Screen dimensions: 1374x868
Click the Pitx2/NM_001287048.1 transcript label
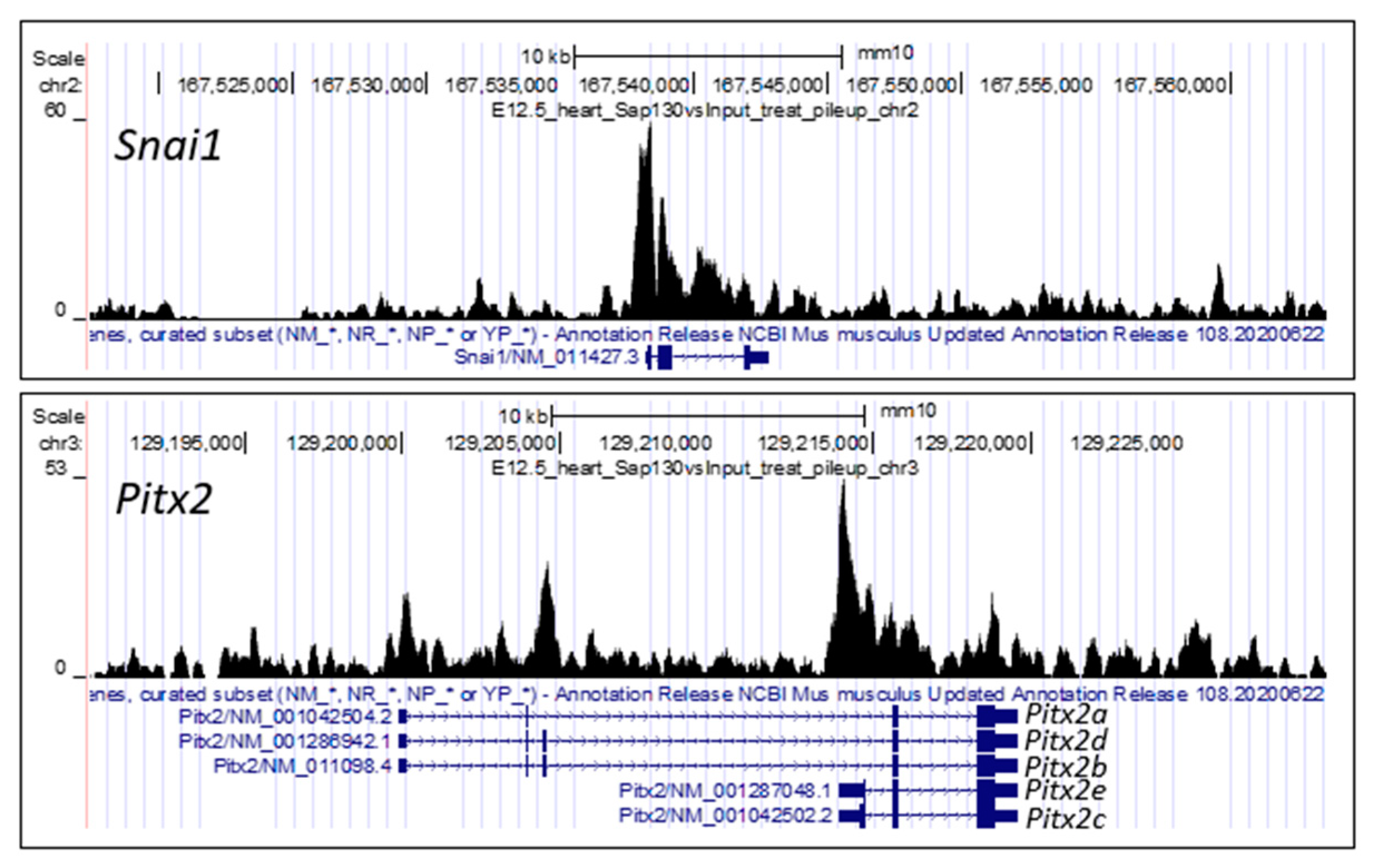click(725, 791)
